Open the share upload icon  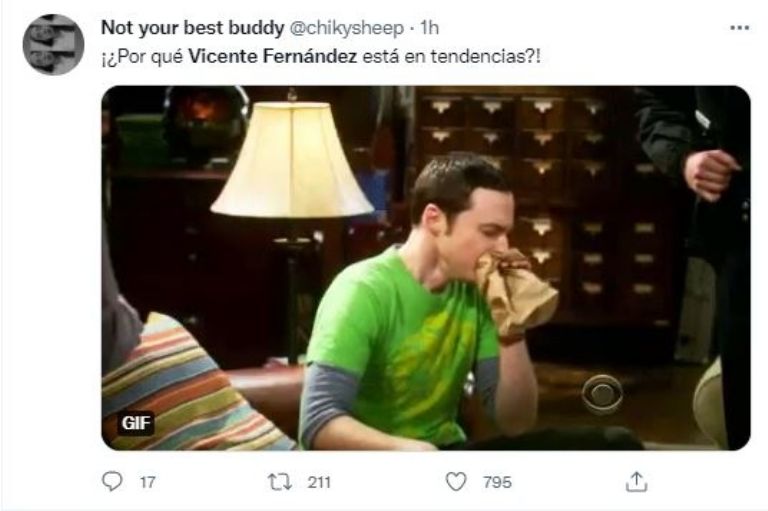click(636, 482)
